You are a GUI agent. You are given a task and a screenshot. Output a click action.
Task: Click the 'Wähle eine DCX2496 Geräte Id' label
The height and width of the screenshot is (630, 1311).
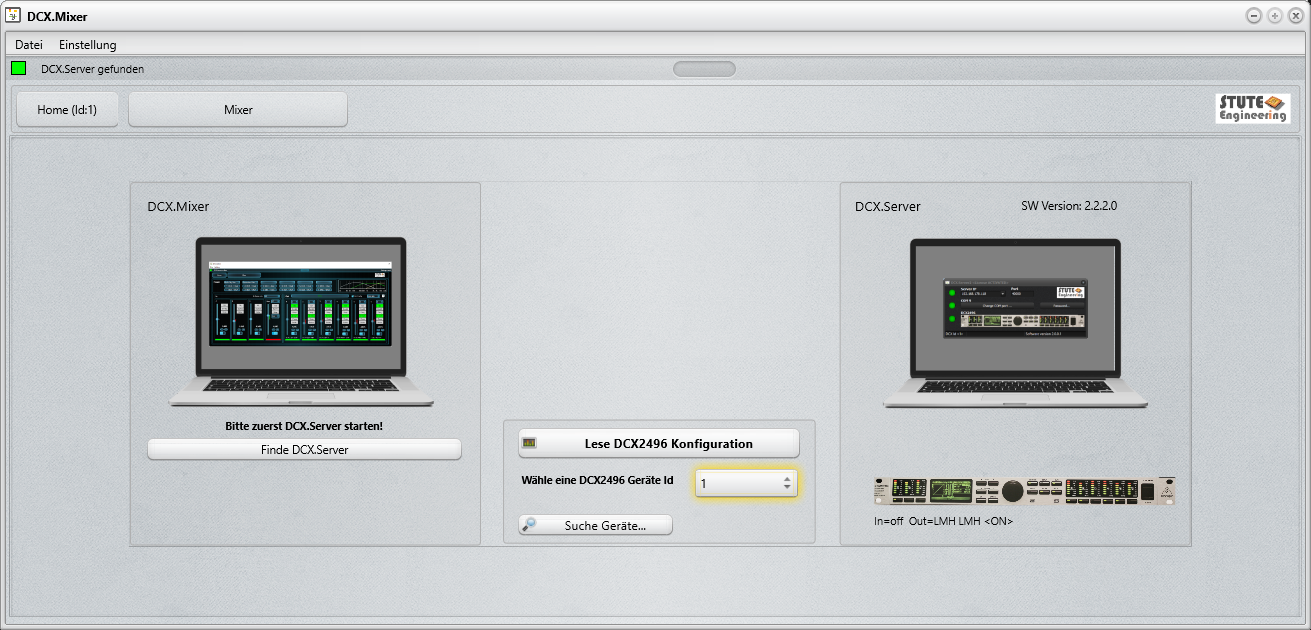click(x=597, y=480)
